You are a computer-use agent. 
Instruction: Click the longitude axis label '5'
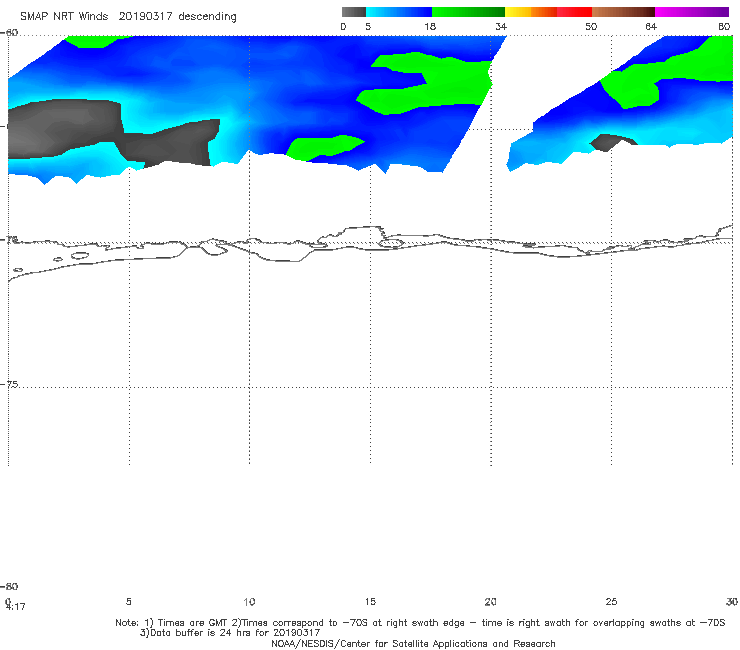click(128, 601)
